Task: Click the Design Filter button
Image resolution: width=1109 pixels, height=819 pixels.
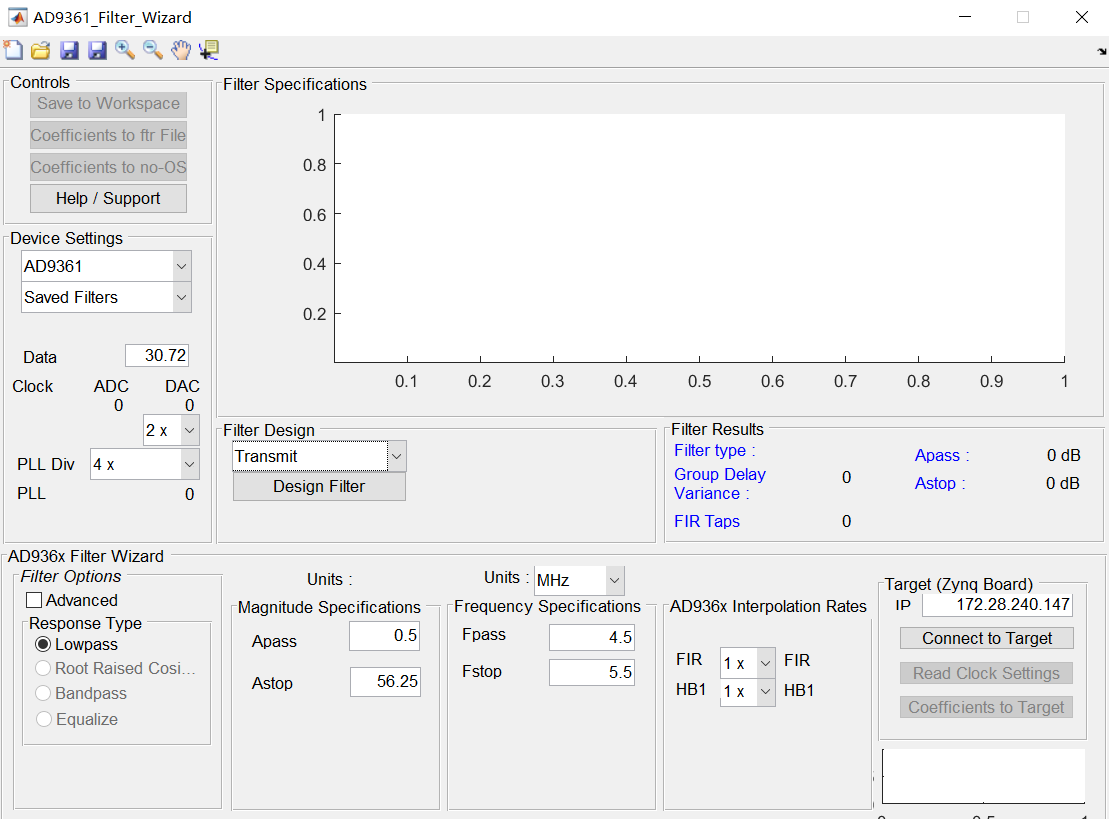Action: (x=319, y=487)
